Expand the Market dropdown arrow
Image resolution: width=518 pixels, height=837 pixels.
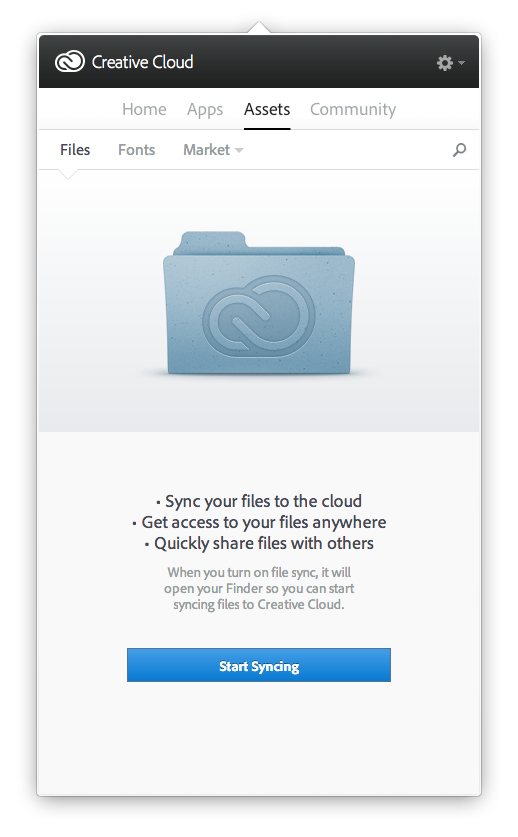tap(239, 151)
